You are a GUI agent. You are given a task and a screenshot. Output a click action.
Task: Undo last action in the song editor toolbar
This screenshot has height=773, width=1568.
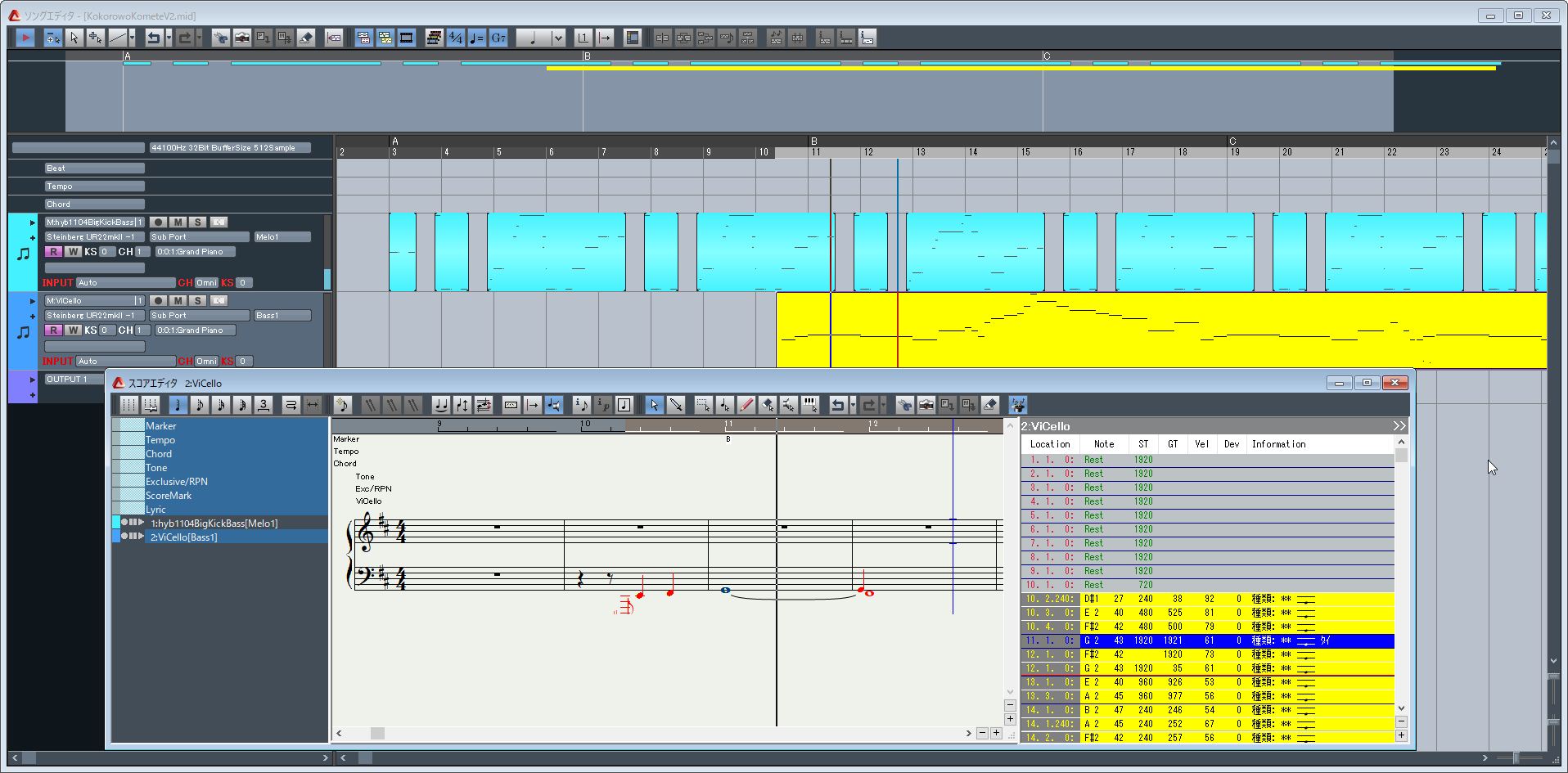tap(153, 38)
